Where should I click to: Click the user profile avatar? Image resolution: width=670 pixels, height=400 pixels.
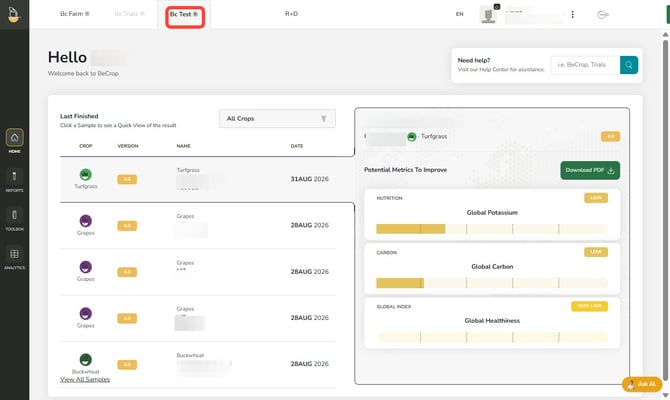(x=488, y=15)
